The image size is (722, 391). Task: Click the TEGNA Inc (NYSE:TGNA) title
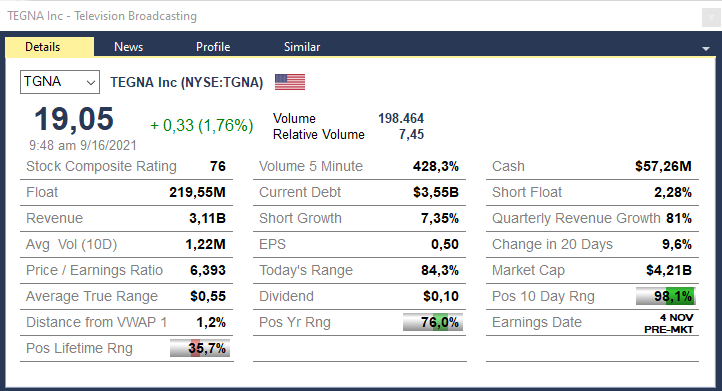[x=186, y=82]
